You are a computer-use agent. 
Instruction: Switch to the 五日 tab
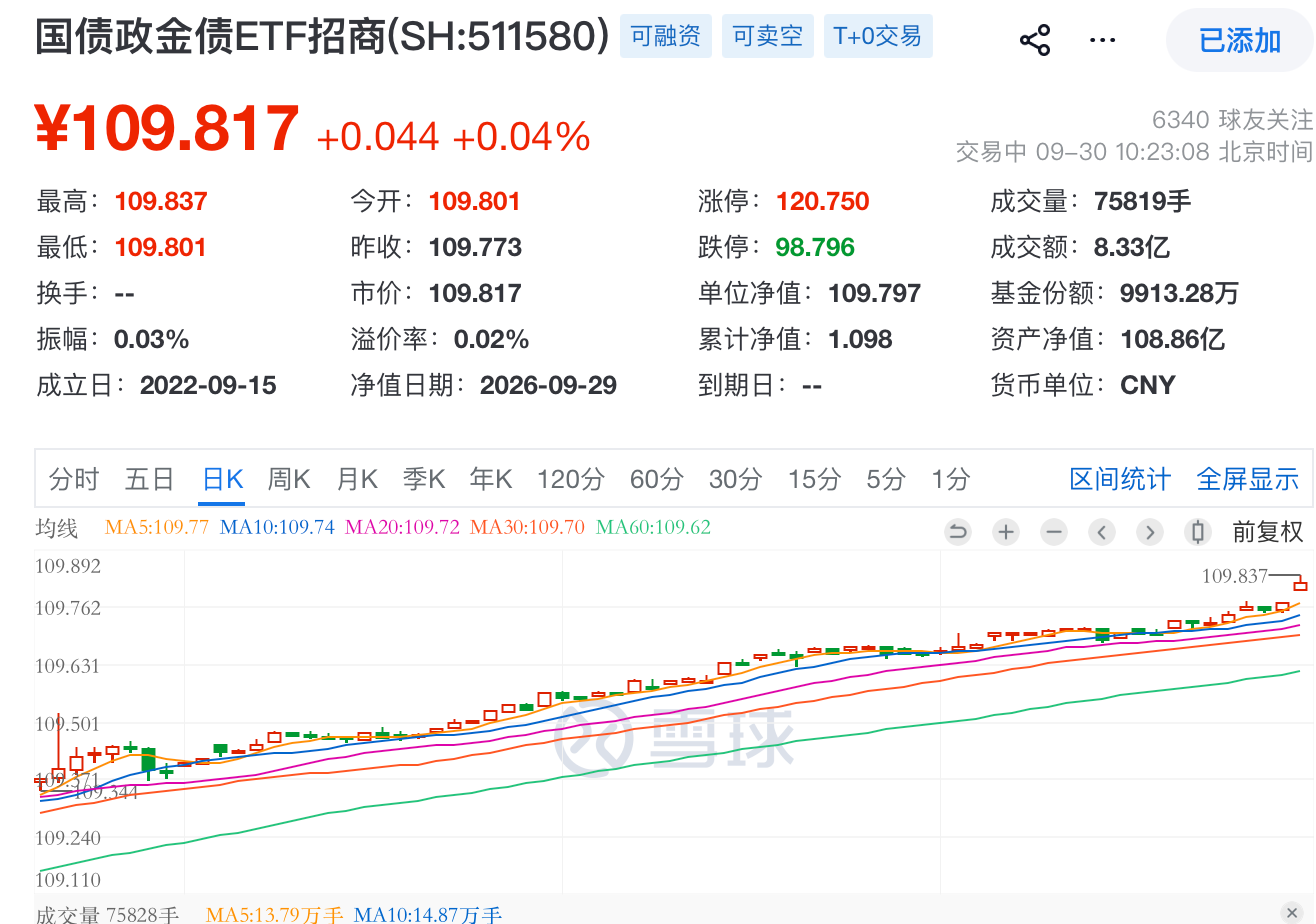click(150, 480)
